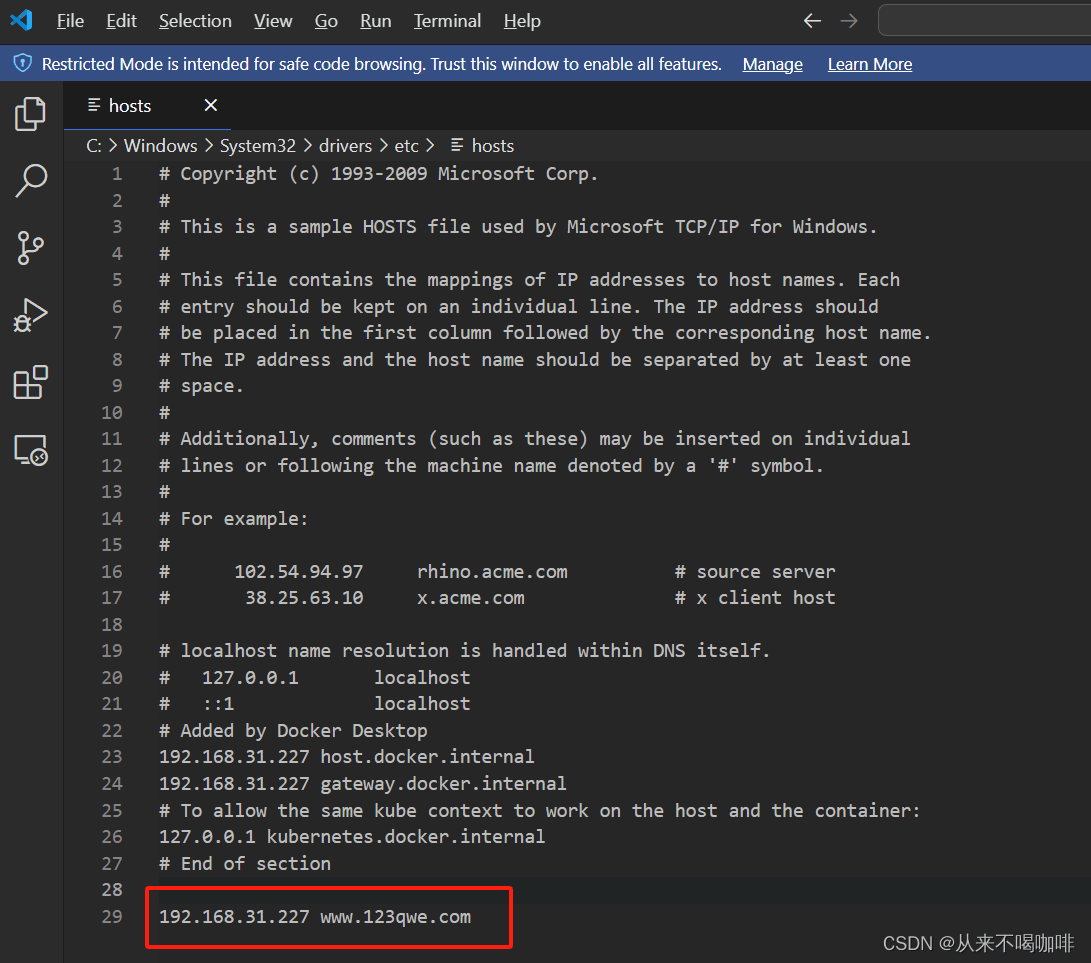The image size is (1091, 963).
Task: Click the Restricted Mode shield icon
Action: (22, 63)
